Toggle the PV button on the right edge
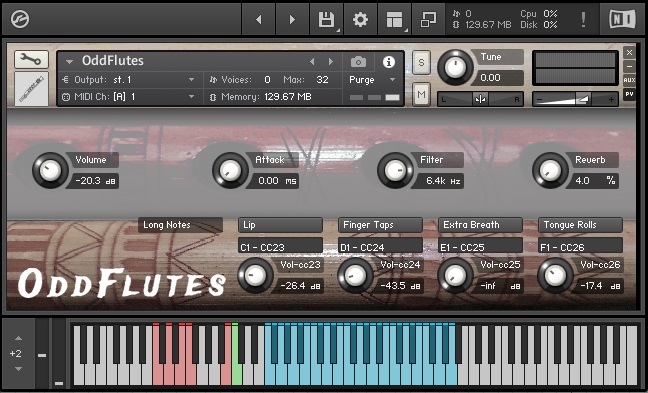 click(x=629, y=94)
